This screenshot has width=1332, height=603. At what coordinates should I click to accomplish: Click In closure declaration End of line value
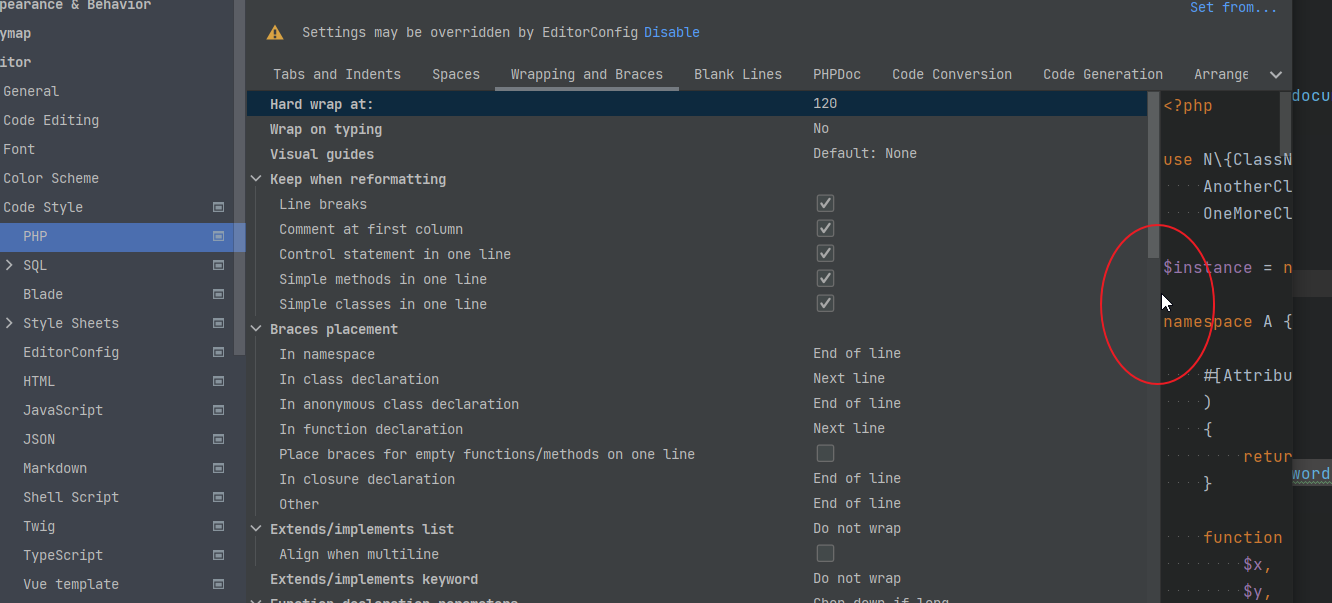click(x=857, y=478)
